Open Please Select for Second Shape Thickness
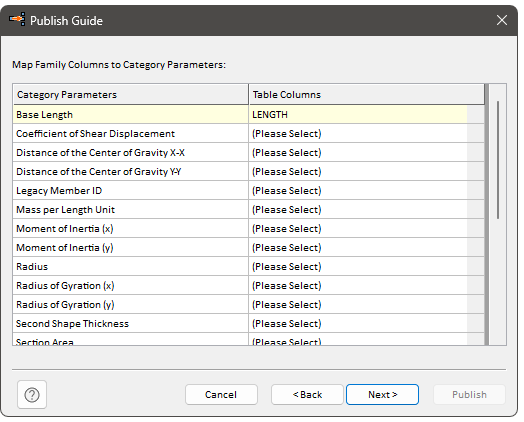Viewport: 524px width, 422px height. point(366,324)
